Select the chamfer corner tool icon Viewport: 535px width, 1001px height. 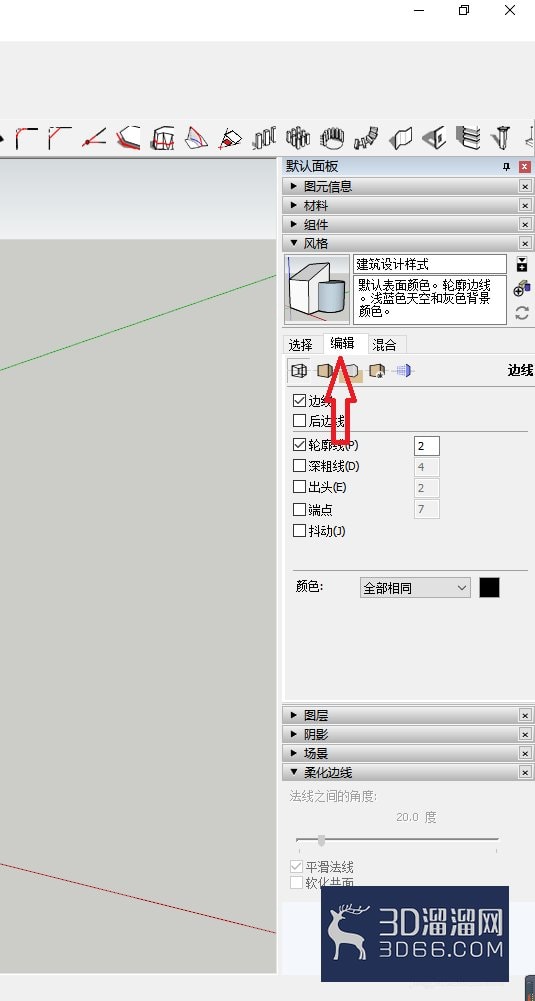pos(59,137)
